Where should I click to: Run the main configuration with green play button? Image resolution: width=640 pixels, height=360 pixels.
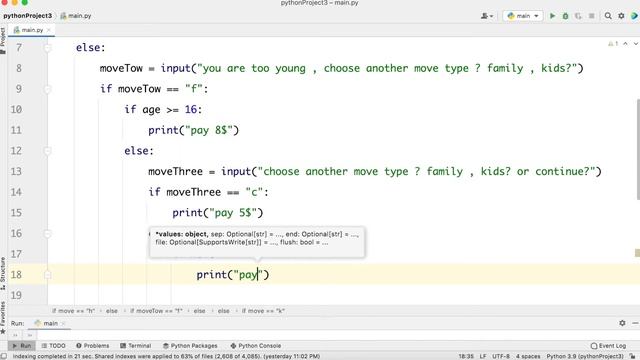[552, 16]
